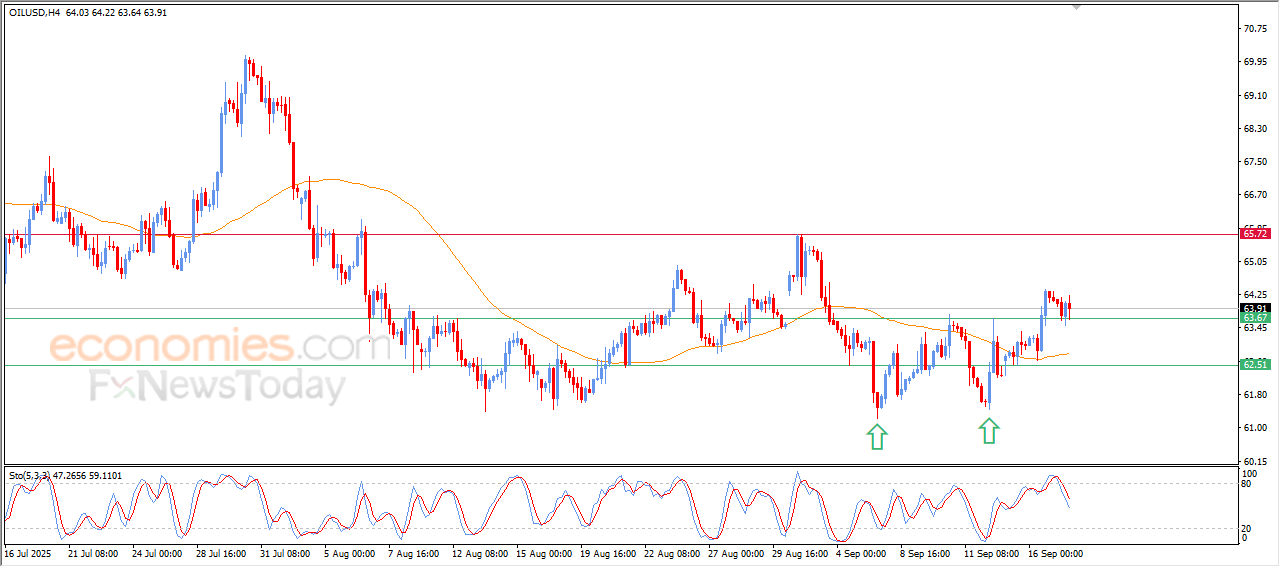Screen dimensions: 1280x567
Task: Select the red horizontal line at 65.72
Action: click(x=620, y=234)
